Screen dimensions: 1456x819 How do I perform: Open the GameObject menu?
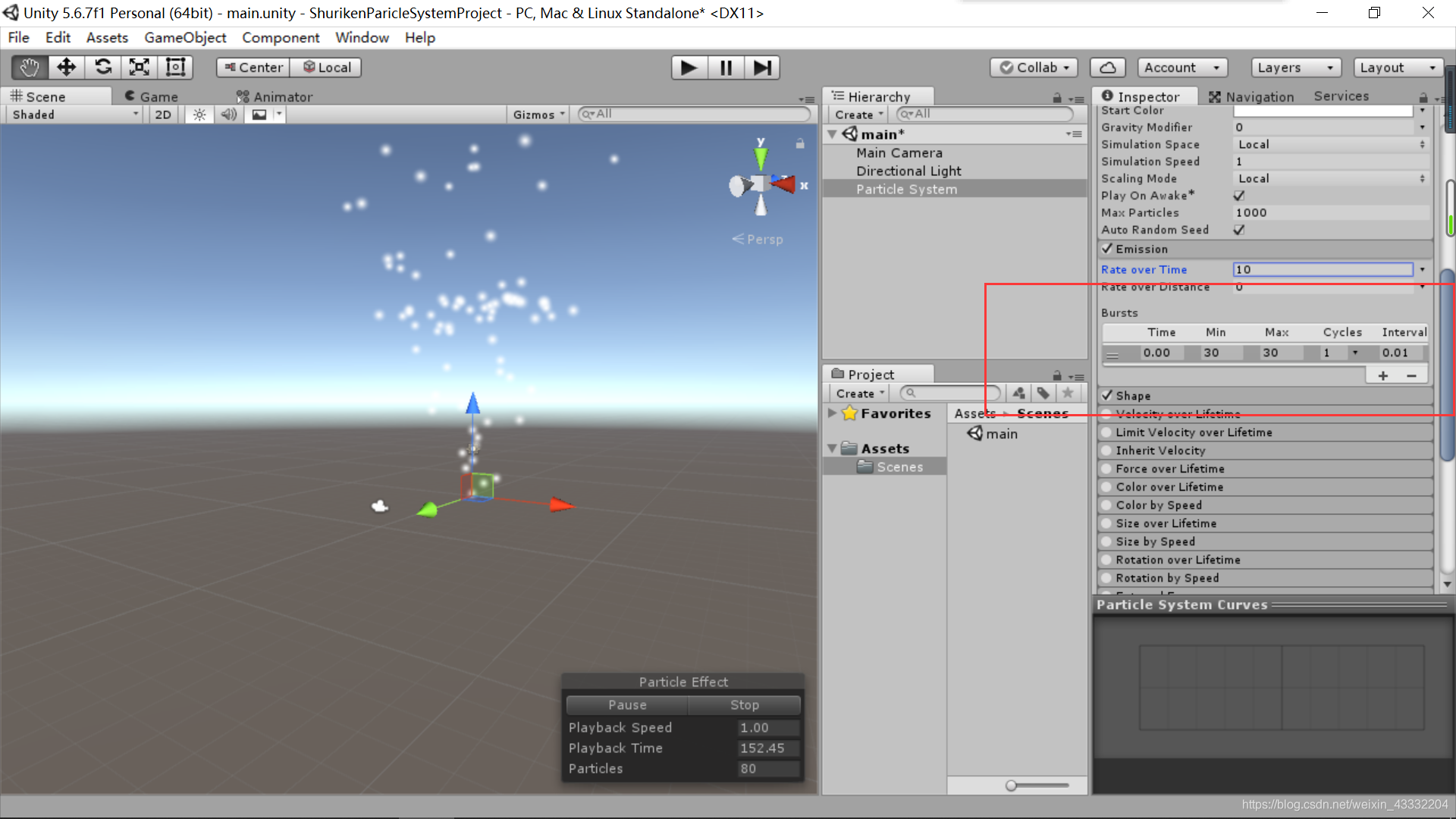tap(185, 38)
